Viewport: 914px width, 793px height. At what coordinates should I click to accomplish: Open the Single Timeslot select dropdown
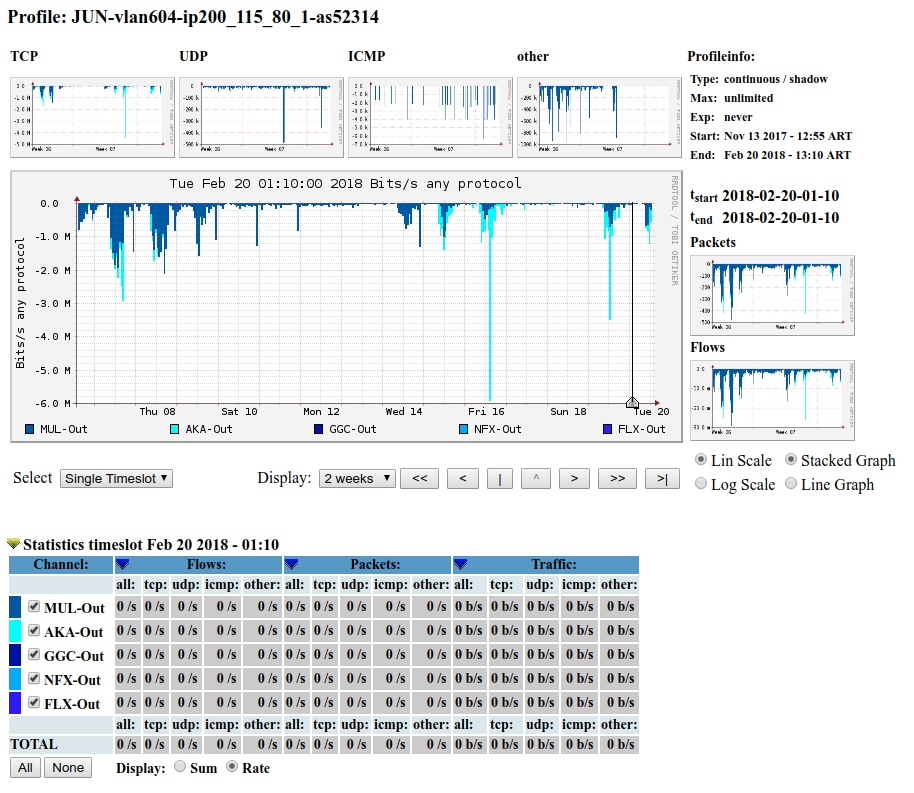(116, 479)
